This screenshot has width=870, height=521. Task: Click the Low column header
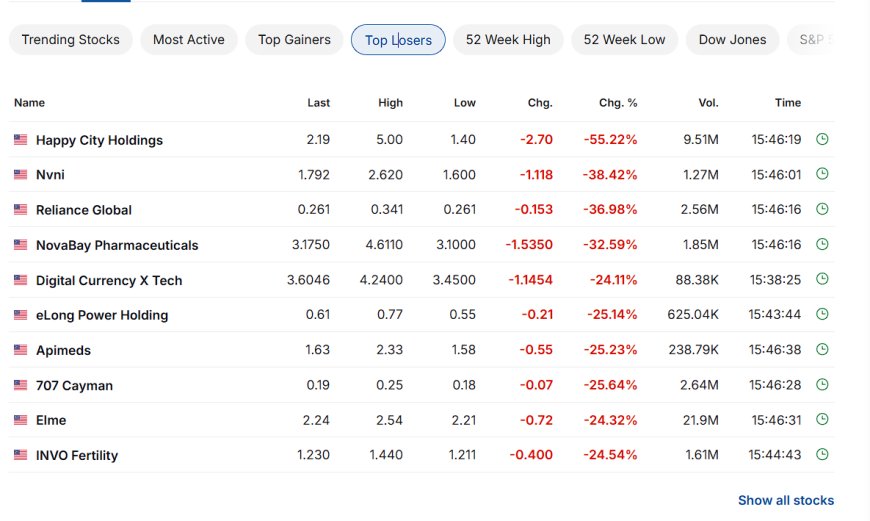(x=464, y=103)
